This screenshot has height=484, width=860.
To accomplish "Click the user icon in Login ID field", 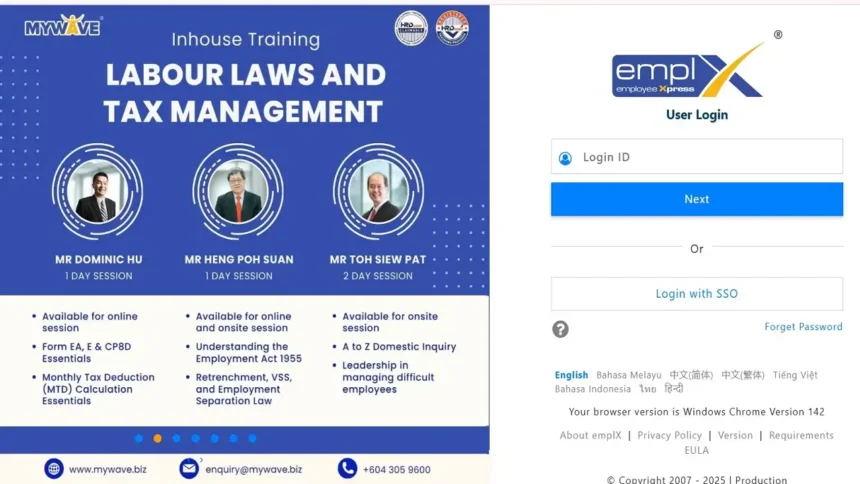I will click(x=565, y=158).
